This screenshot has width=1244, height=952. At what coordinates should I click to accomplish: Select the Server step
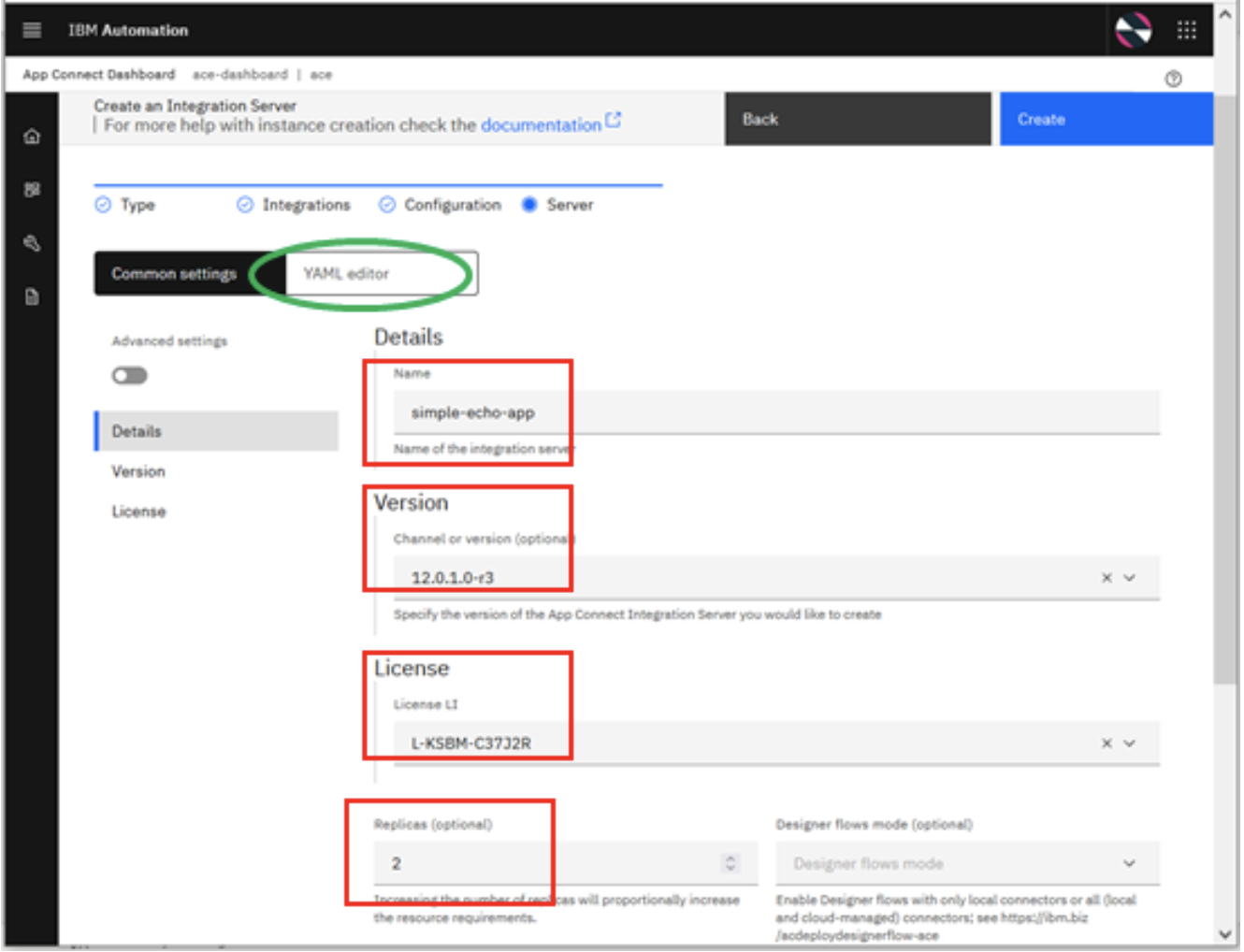557,205
